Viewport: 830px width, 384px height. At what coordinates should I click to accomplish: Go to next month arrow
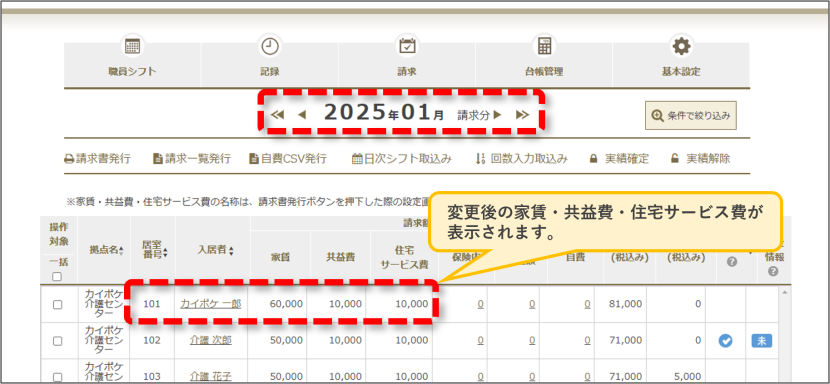(497, 115)
